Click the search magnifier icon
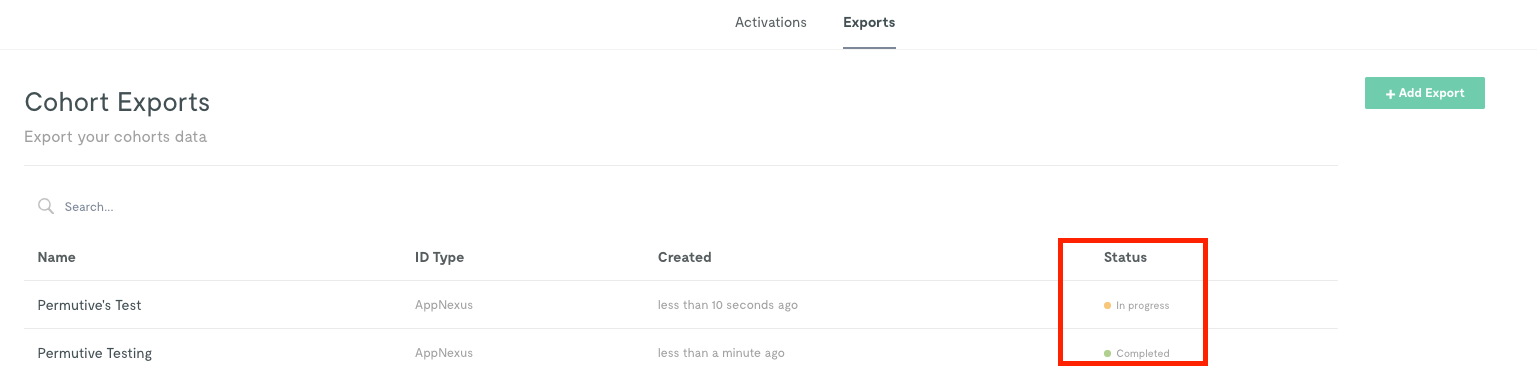 click(45, 206)
